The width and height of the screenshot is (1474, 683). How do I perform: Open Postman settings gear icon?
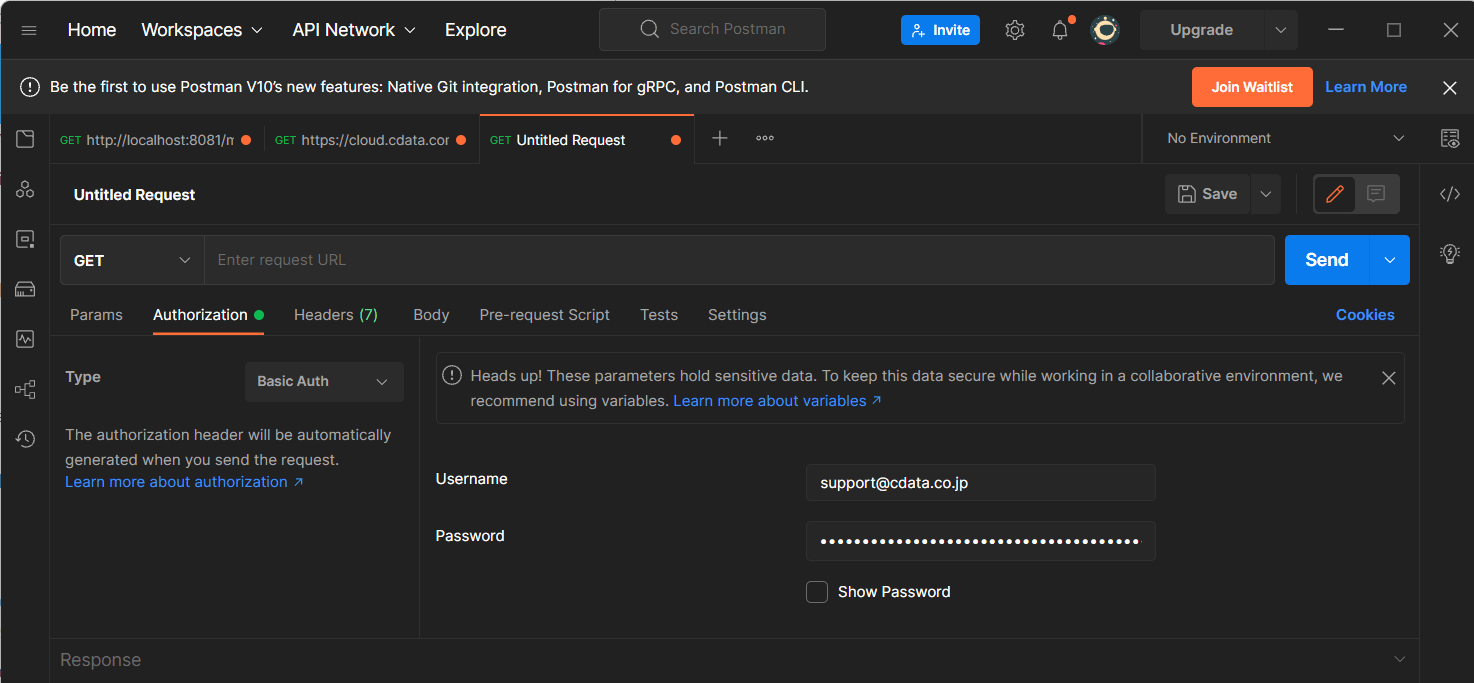(1015, 30)
